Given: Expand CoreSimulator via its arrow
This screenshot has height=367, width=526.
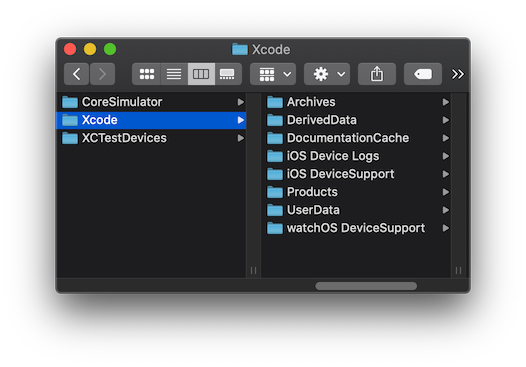Looking at the screenshot, I should pos(241,102).
